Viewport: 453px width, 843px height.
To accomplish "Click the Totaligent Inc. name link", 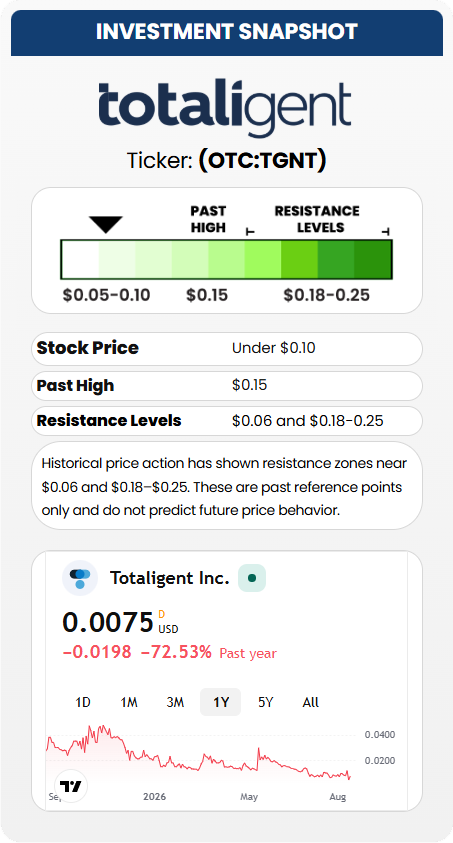I will [170, 578].
